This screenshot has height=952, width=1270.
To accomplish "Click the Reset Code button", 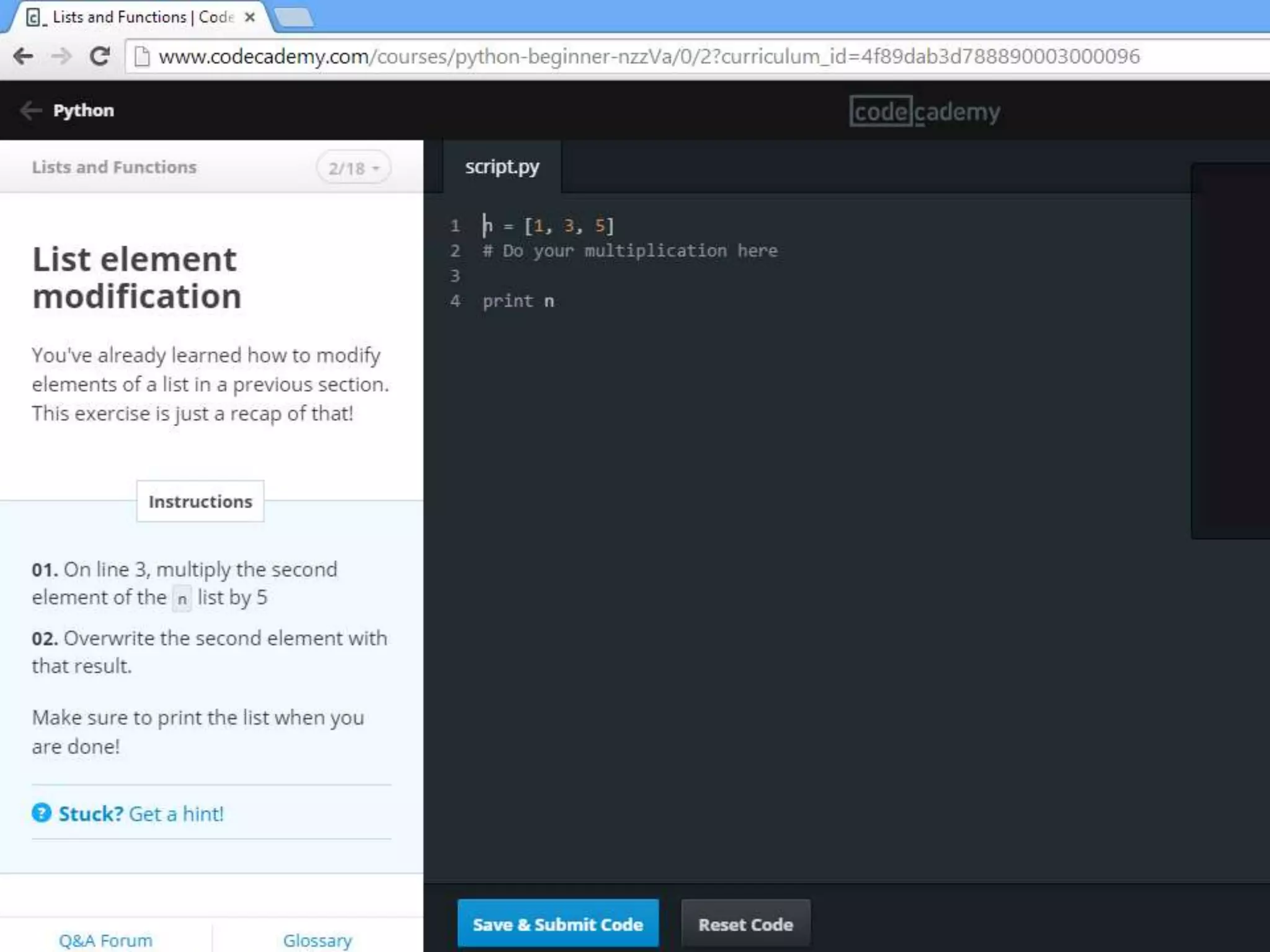I will (745, 924).
